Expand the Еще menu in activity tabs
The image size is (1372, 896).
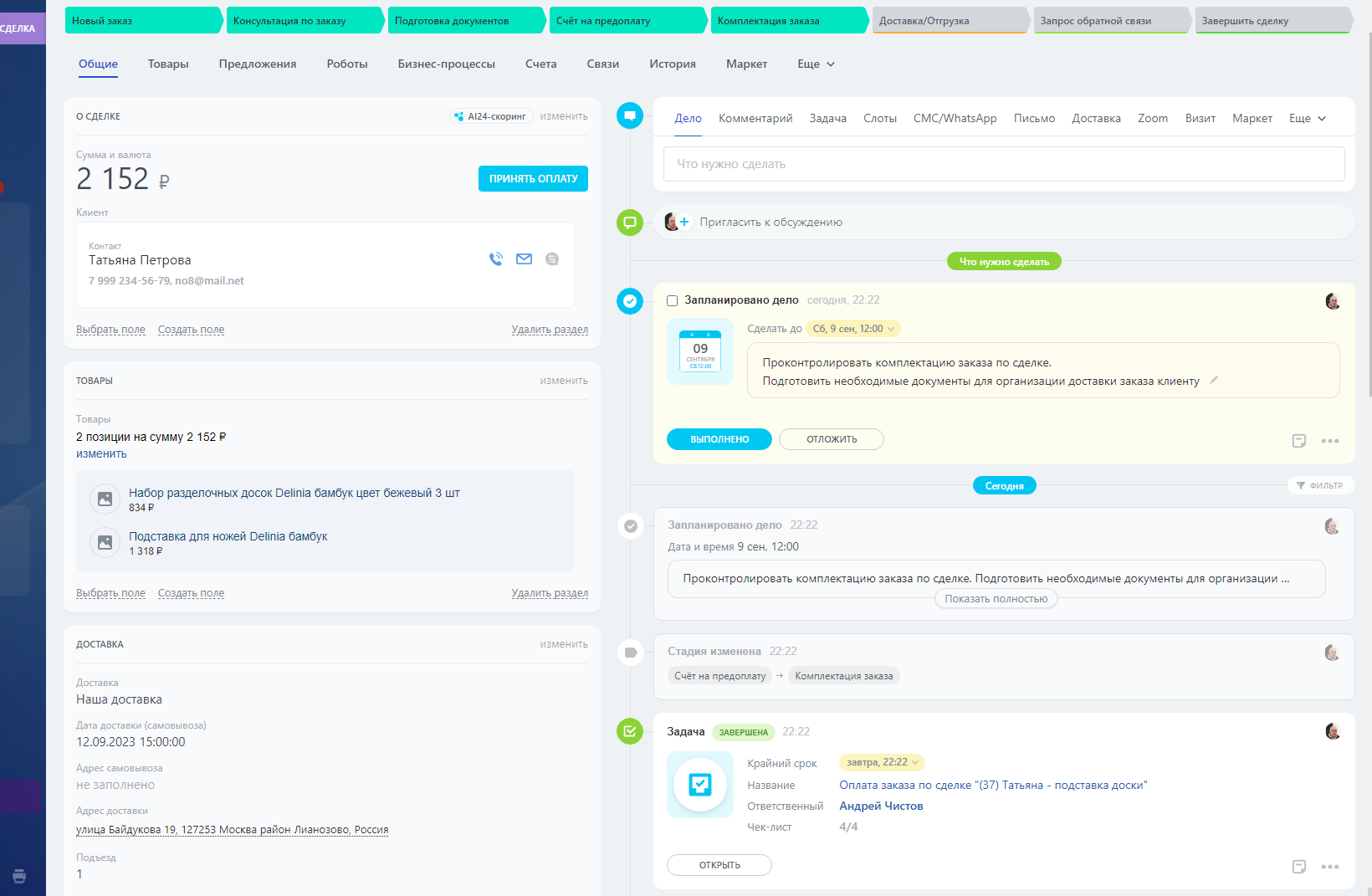pyautogui.click(x=1307, y=119)
